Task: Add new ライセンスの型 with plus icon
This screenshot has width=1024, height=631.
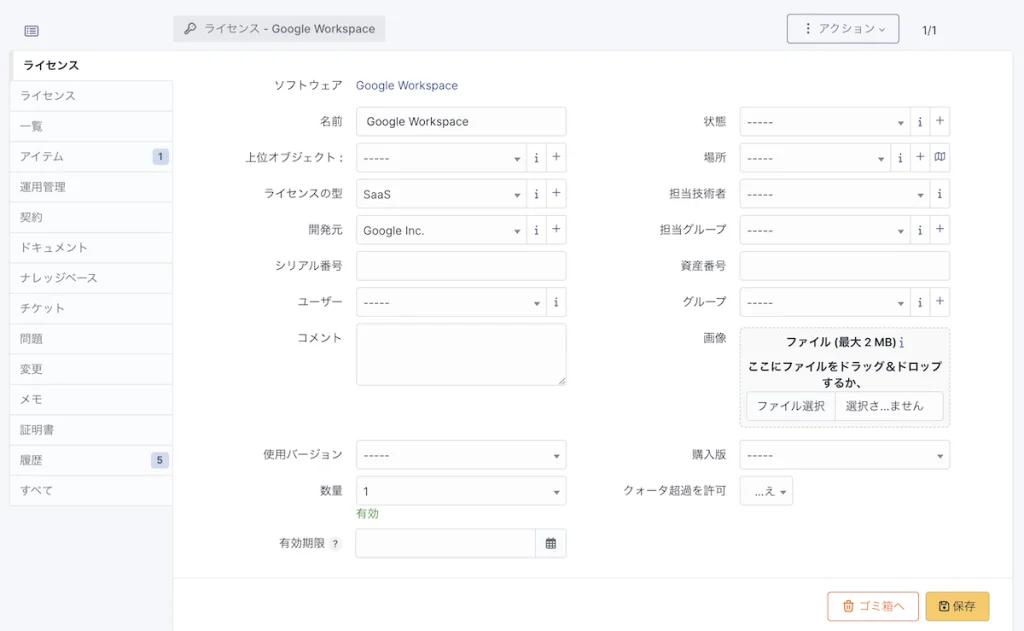Action: pos(556,194)
